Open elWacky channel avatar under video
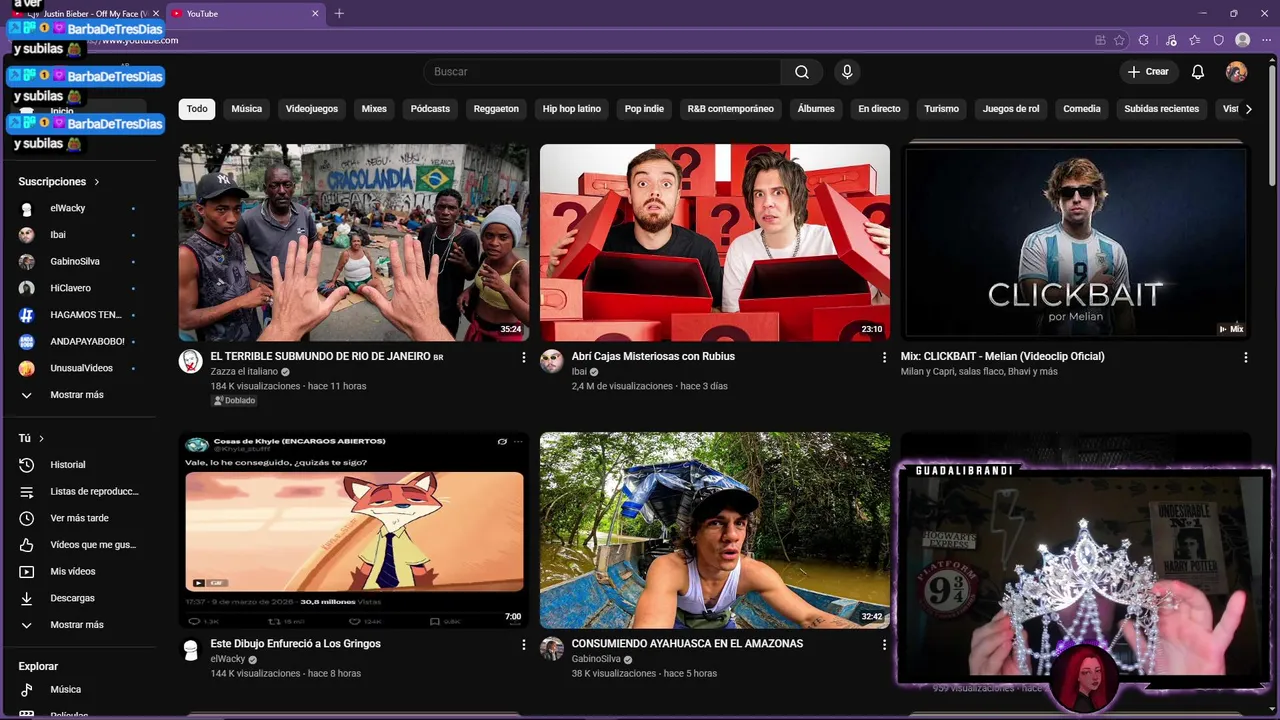1280x720 pixels. pos(190,649)
